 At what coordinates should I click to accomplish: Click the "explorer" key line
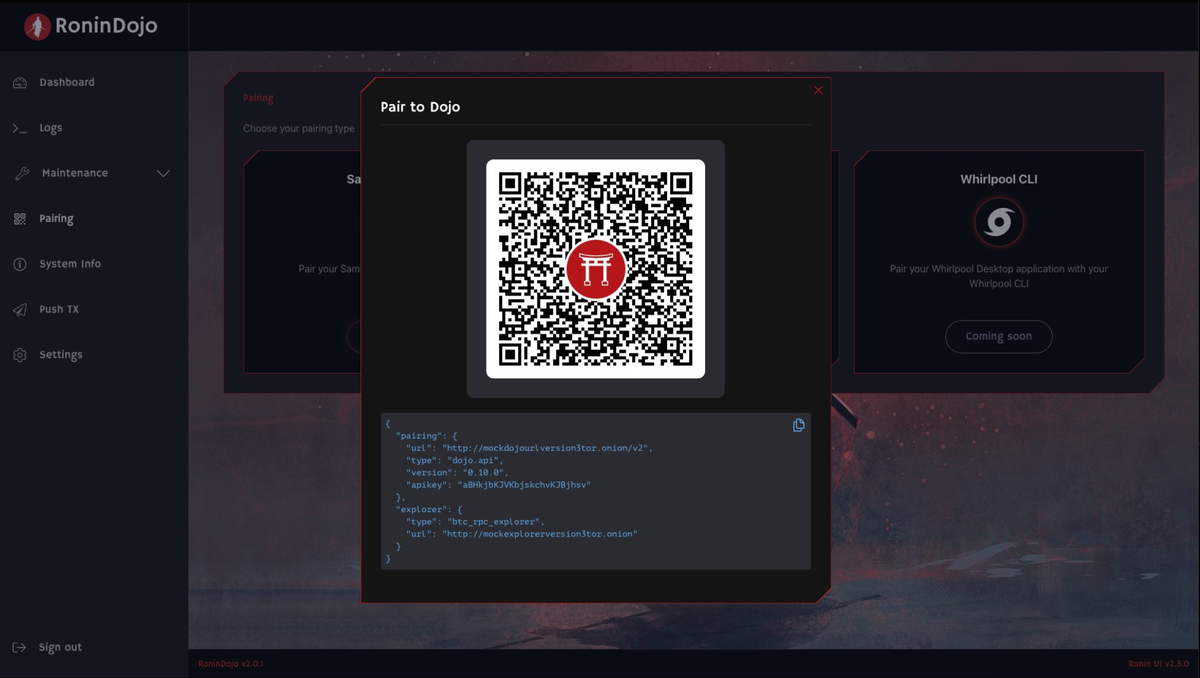pos(429,510)
